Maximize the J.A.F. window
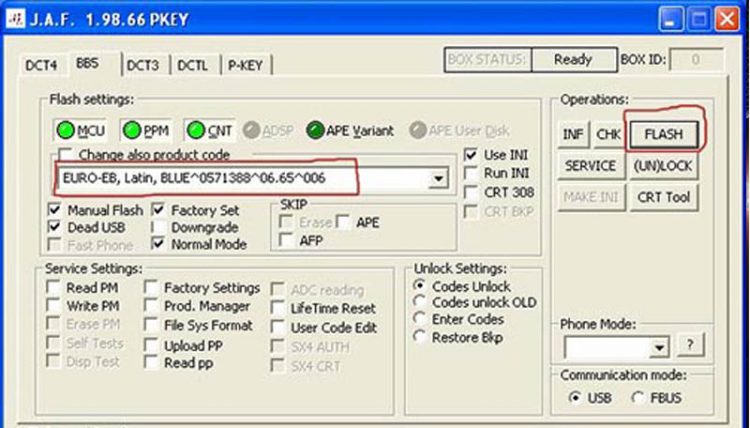This screenshot has width=750, height=428. 699,20
